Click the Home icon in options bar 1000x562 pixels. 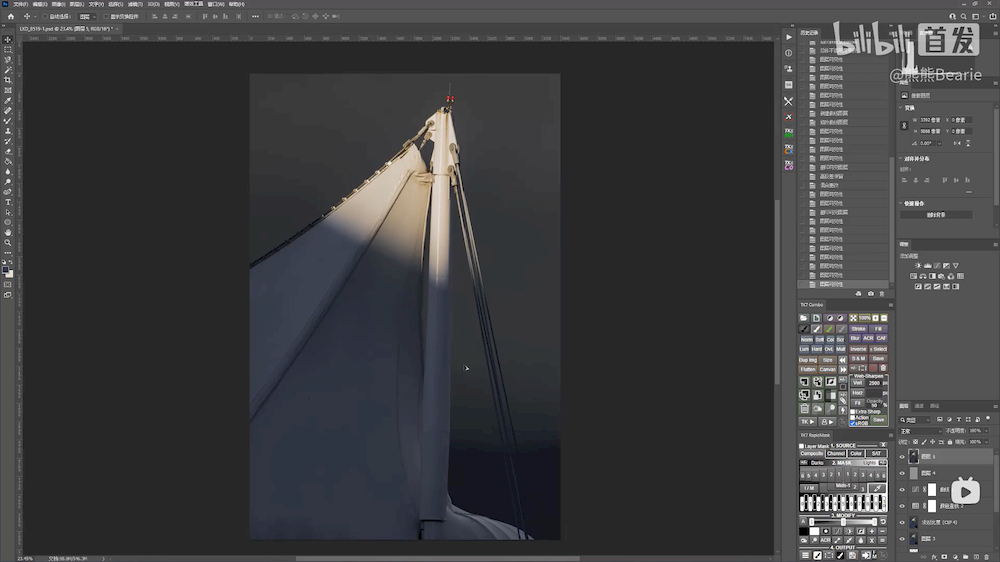[x=11, y=17]
